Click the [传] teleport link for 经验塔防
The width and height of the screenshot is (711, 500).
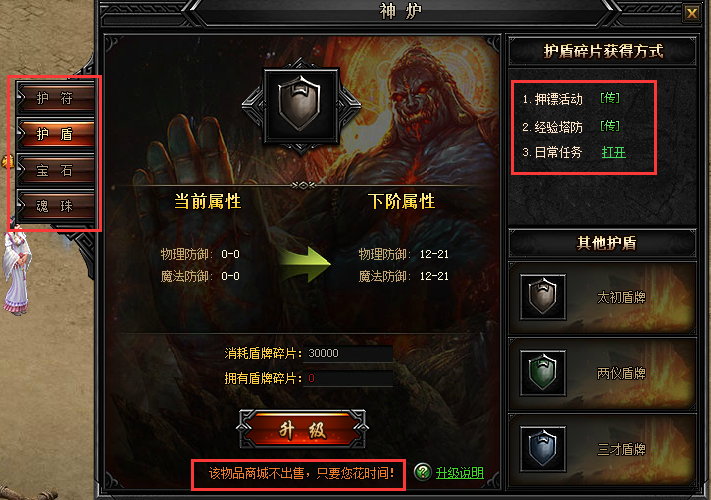click(x=610, y=126)
